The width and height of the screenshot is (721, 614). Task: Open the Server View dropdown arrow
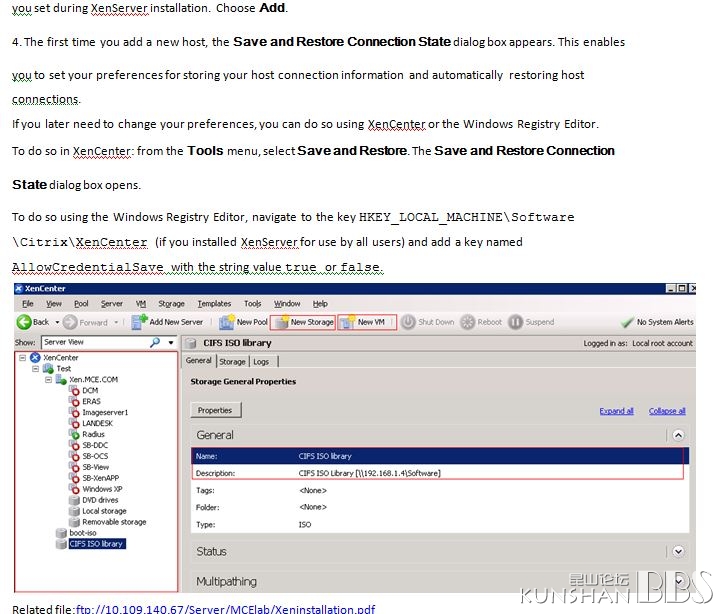tap(171, 343)
